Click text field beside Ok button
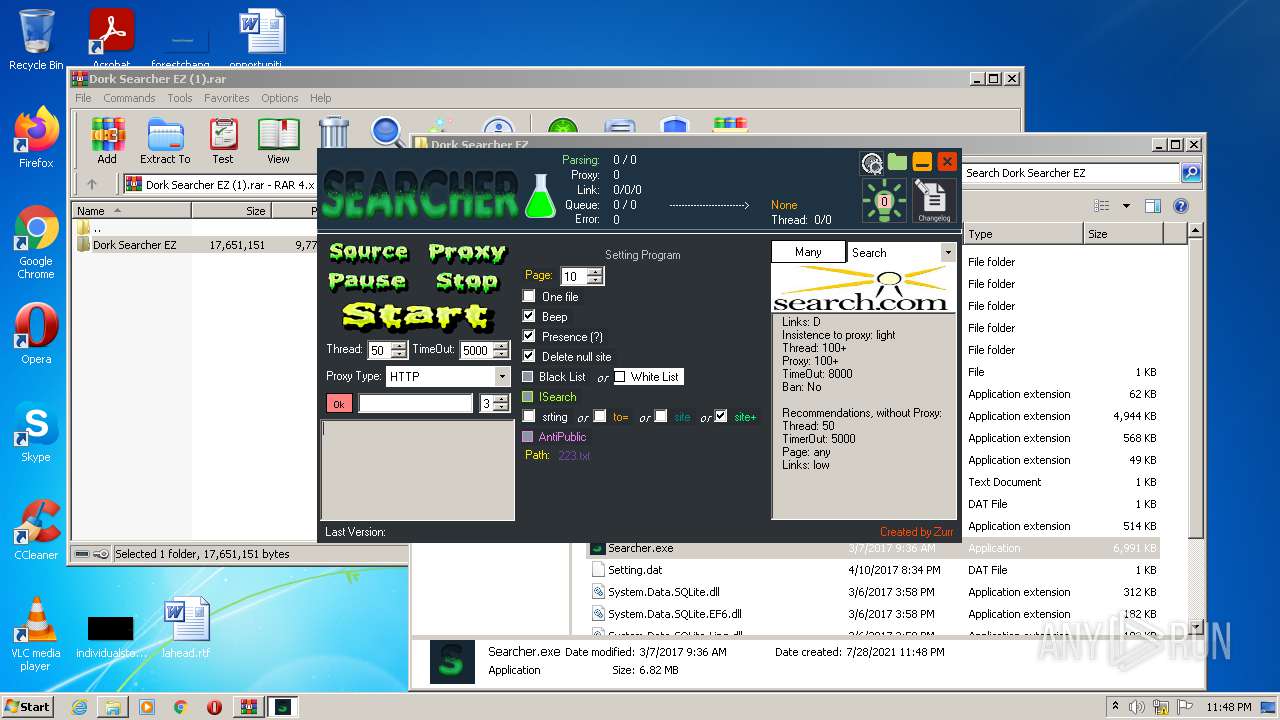This screenshot has width=1280, height=720. (x=416, y=403)
